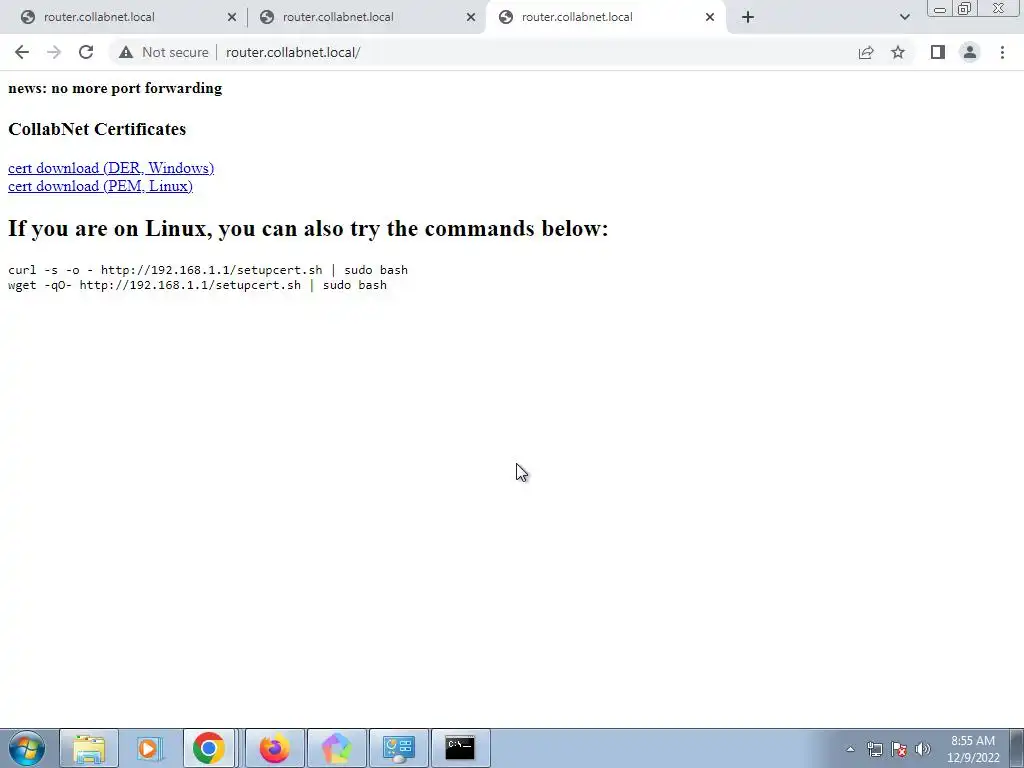The height and width of the screenshot is (768, 1024).
Task: Close the second router.collabnet.local tab
Action: point(471,17)
